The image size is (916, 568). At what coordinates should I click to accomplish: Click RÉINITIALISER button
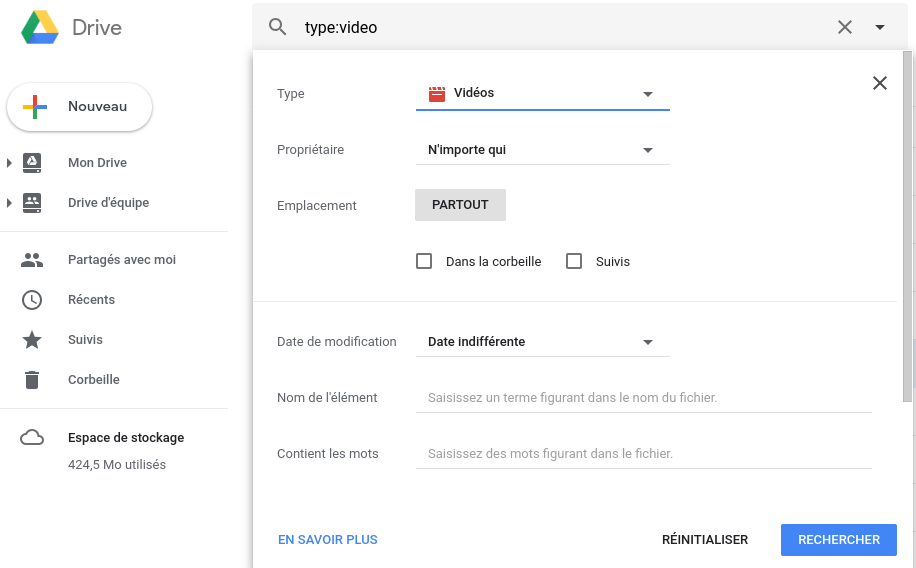[x=705, y=540]
